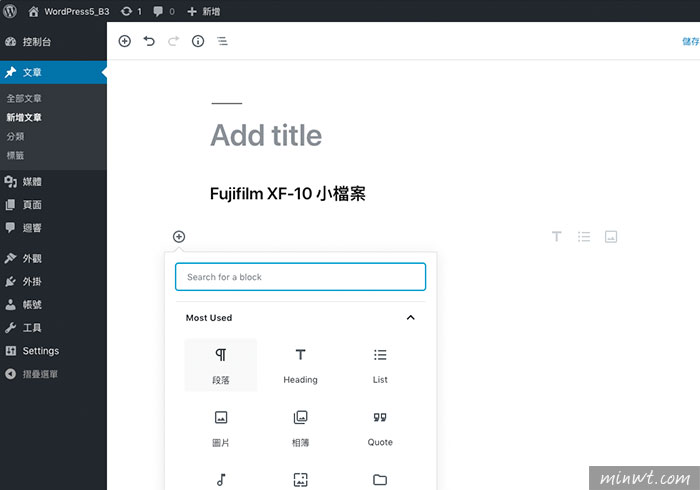
Task: Insert the 段落 paragraph block
Action: pos(221,365)
